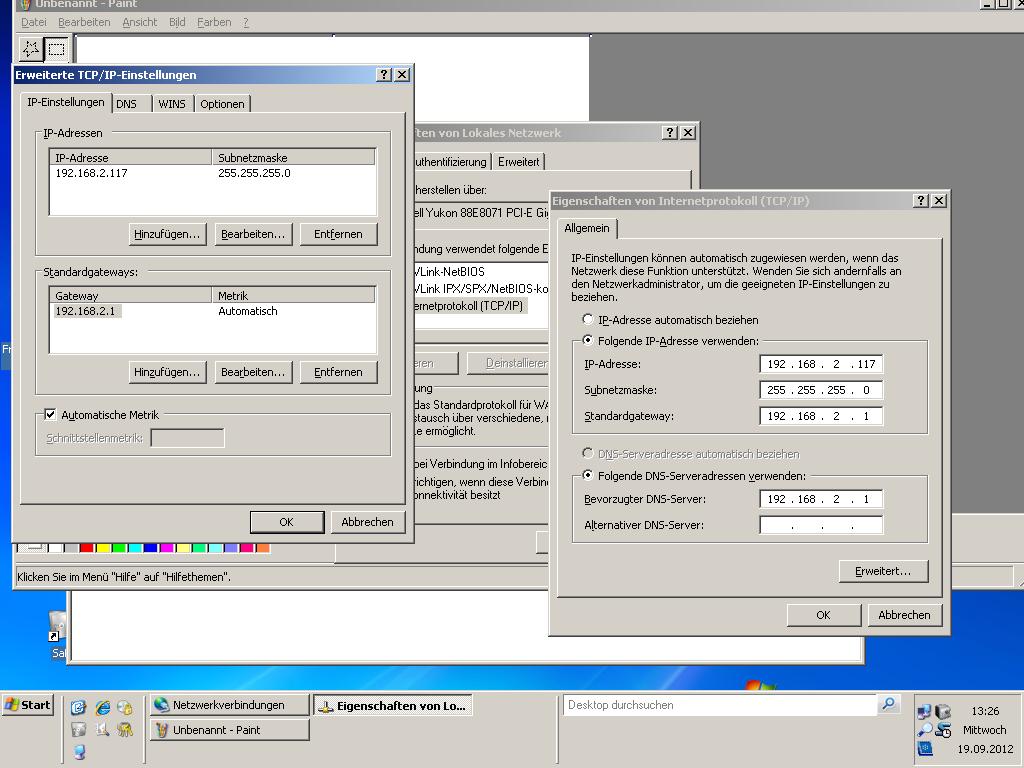The width and height of the screenshot is (1024, 768).
Task: Click the network computers tray icon
Action: click(x=924, y=712)
